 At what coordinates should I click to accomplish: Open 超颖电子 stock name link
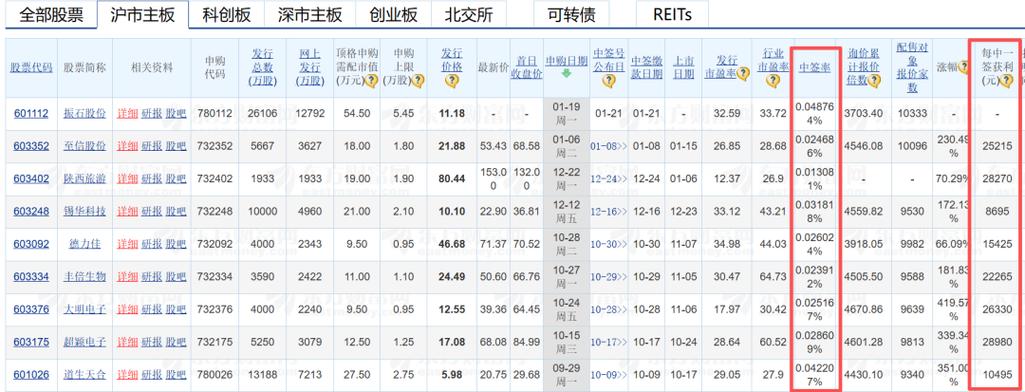[x=85, y=342]
